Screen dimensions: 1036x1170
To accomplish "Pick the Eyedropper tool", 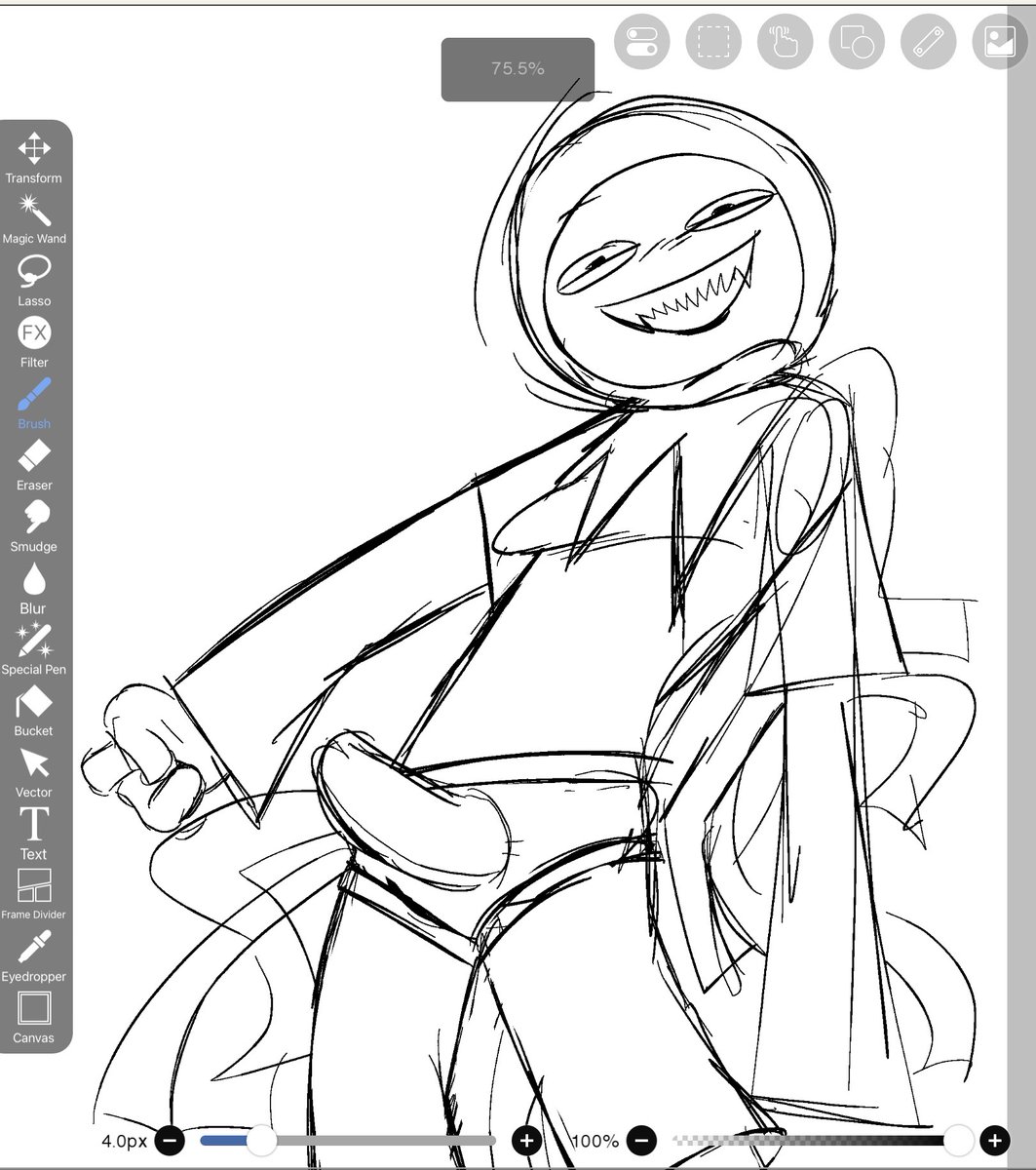I will [x=34, y=956].
